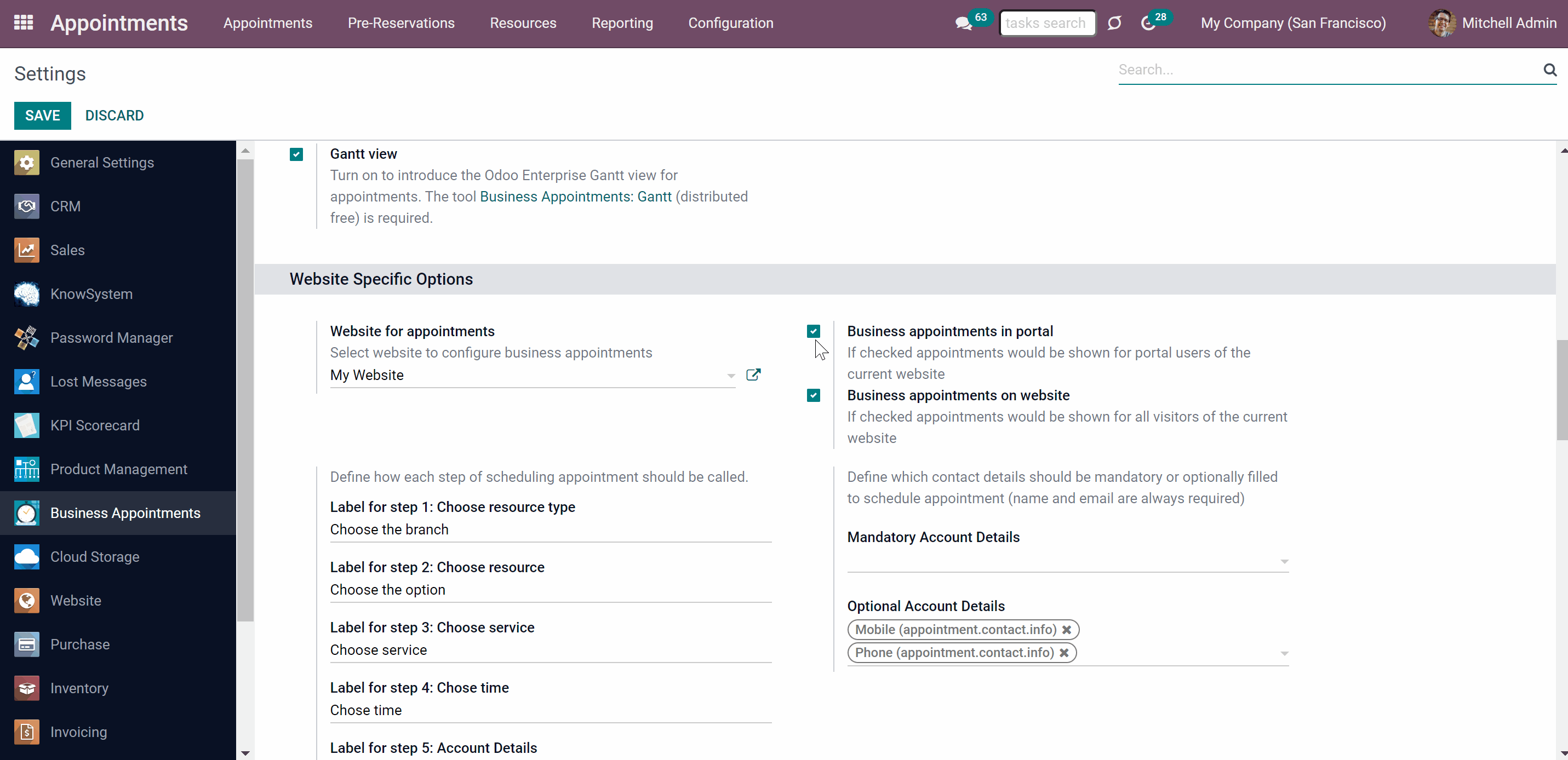Open the Configuration menu
The height and width of the screenshot is (760, 1568).
[730, 23]
